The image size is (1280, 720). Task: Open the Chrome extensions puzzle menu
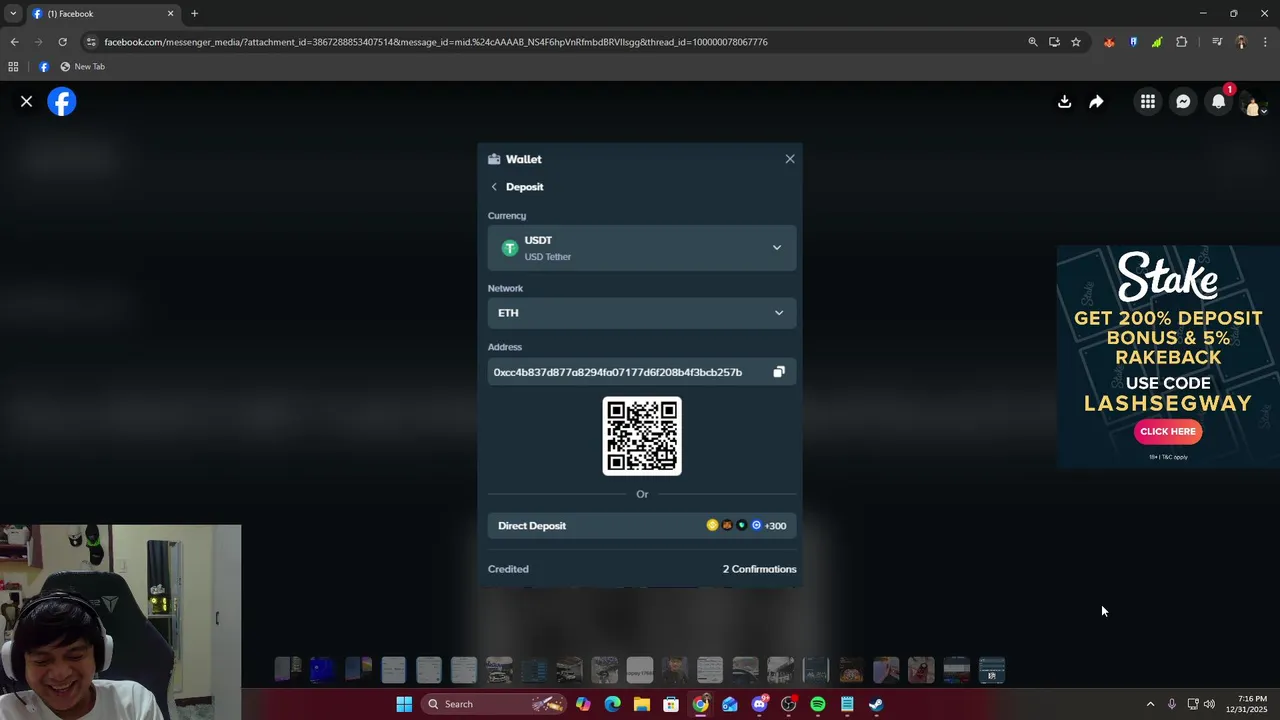click(1182, 42)
